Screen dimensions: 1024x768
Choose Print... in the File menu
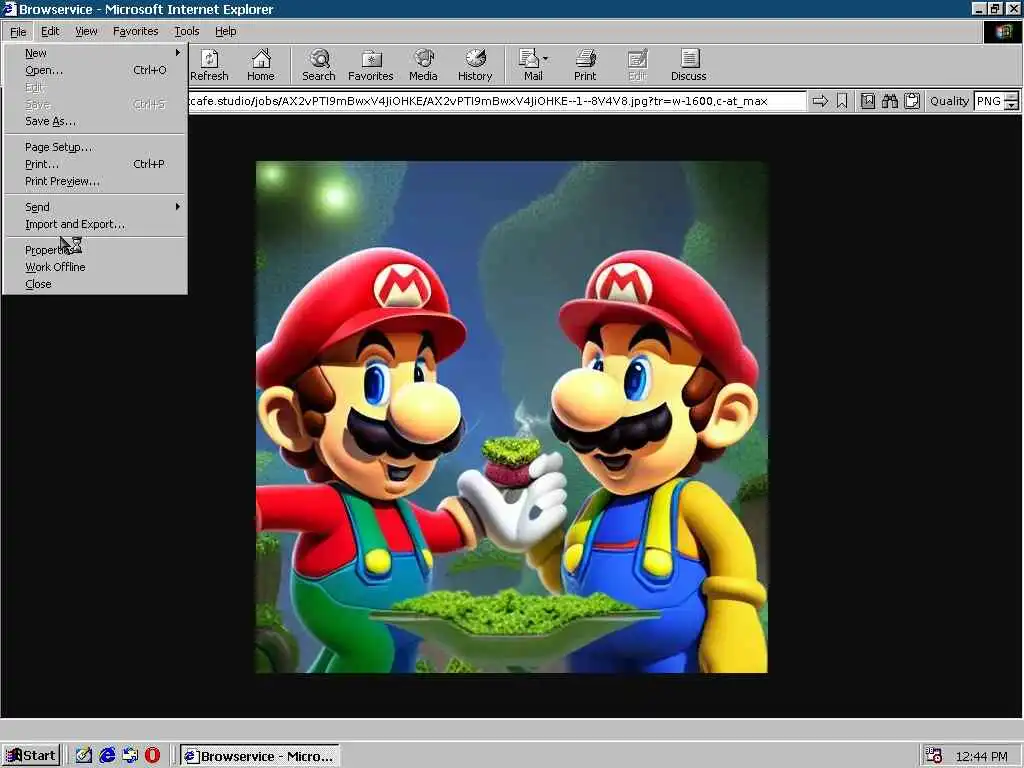[95, 164]
